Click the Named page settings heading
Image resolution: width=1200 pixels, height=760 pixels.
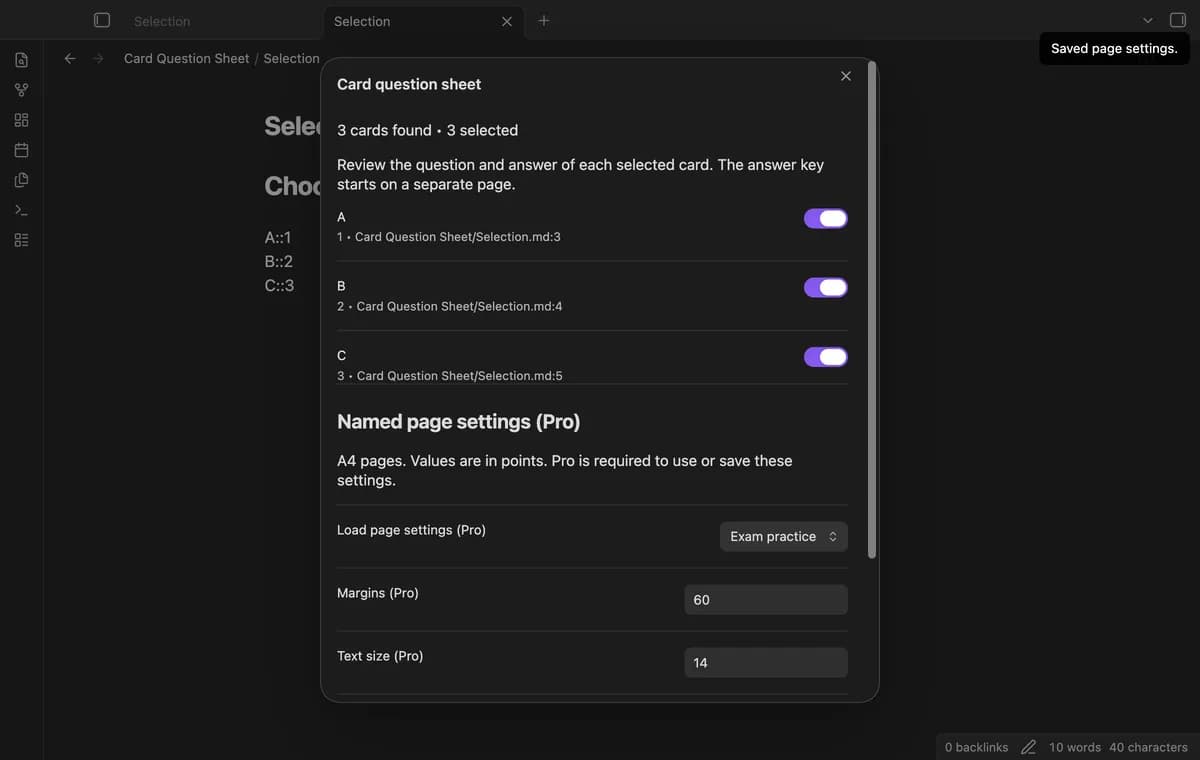(x=458, y=422)
